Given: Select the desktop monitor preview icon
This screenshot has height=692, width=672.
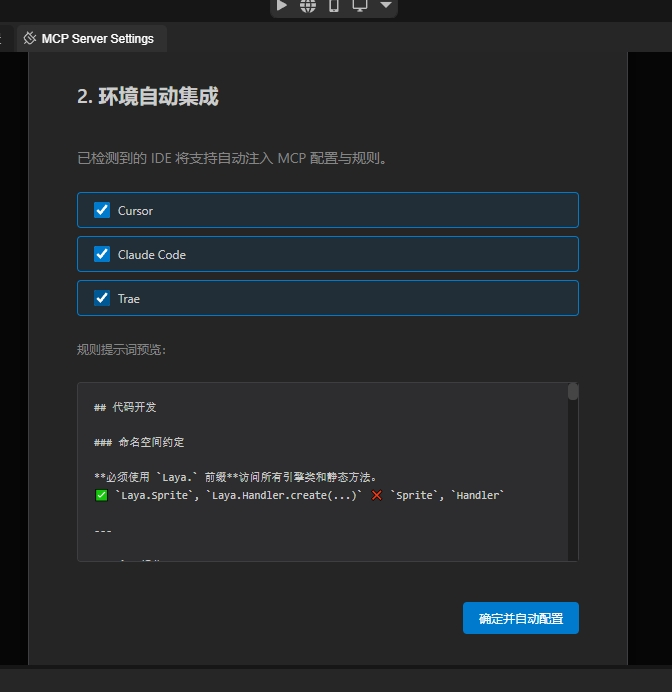Looking at the screenshot, I should (x=360, y=6).
